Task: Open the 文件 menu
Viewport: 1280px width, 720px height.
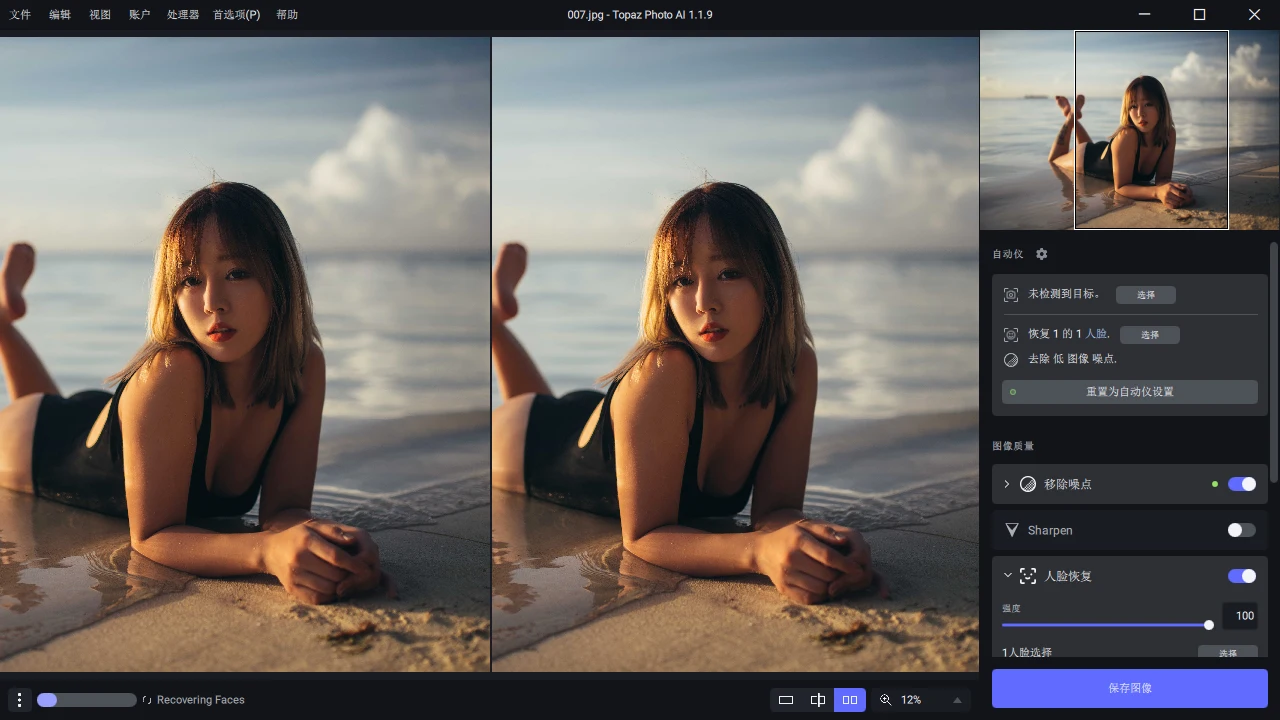Action: tap(20, 15)
